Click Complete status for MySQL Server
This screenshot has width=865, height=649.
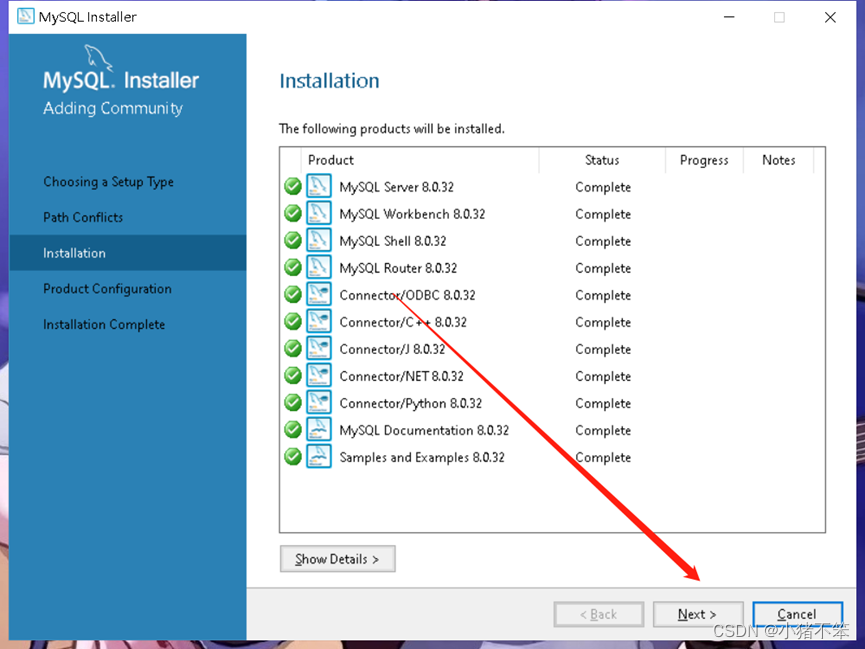coord(603,187)
